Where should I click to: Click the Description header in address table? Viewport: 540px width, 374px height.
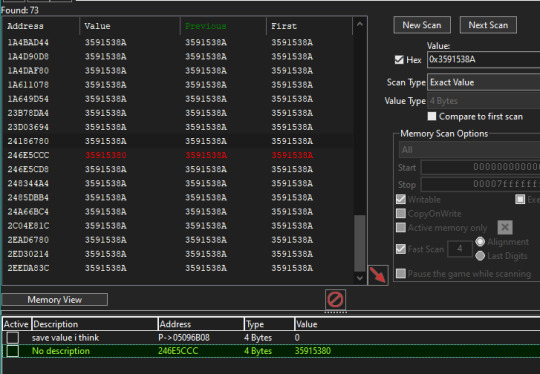pyautogui.click(x=95, y=324)
